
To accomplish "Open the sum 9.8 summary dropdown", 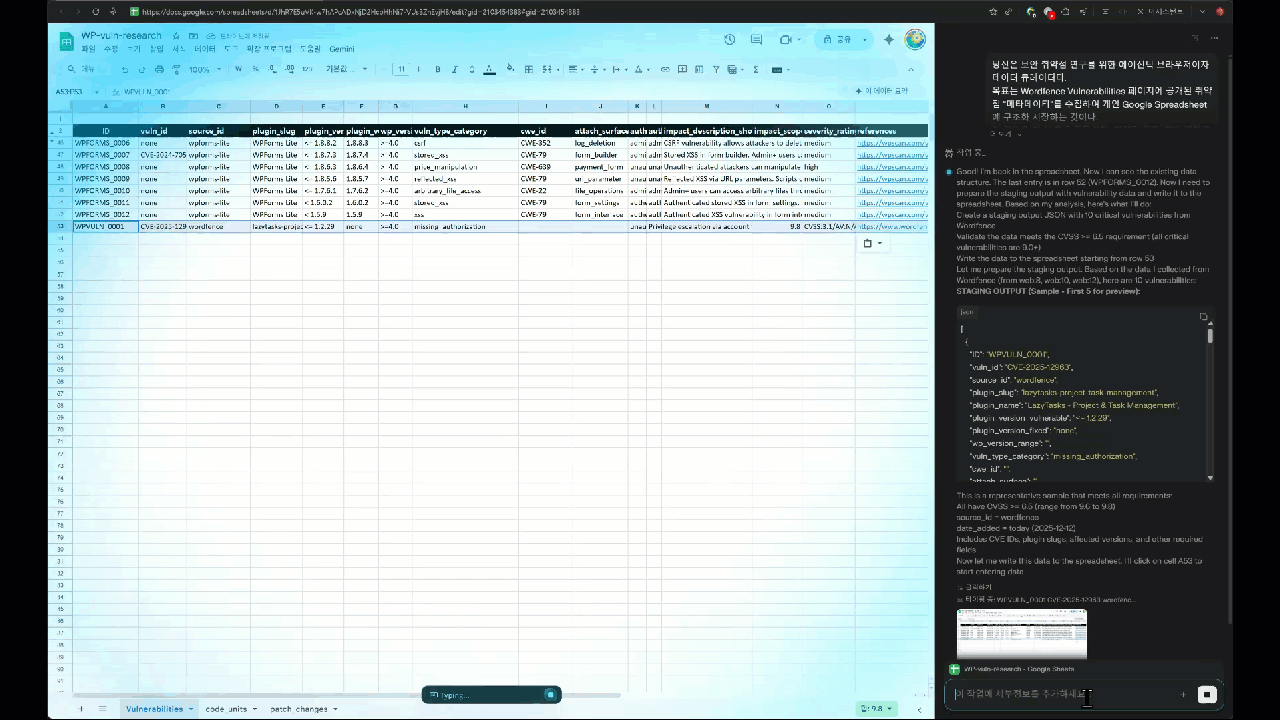I will [878, 708].
